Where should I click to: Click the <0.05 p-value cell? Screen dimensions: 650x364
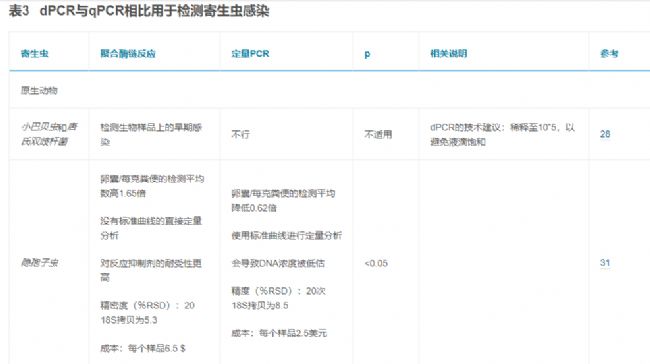pos(376,263)
